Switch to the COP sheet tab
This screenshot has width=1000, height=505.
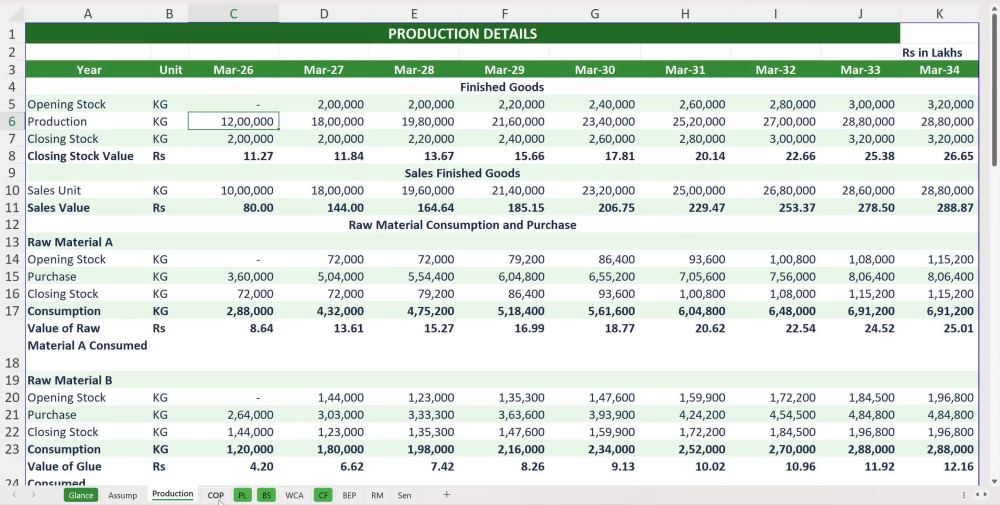point(216,495)
